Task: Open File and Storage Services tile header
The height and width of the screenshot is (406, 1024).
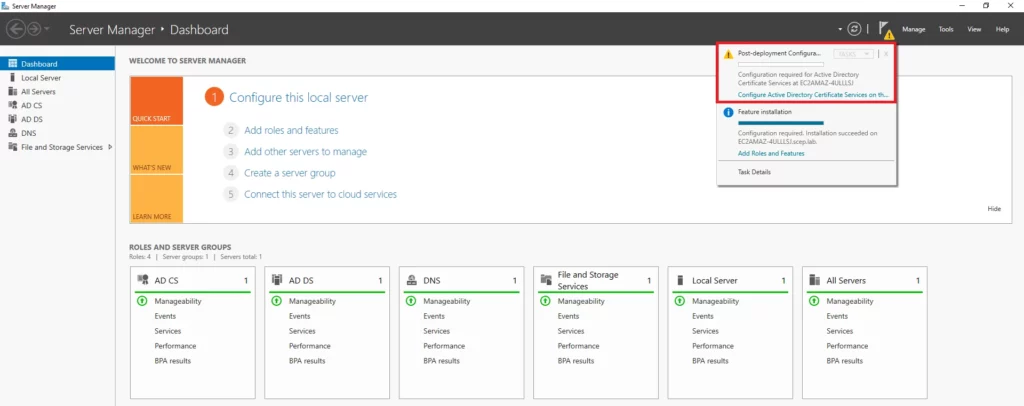Action: point(596,281)
